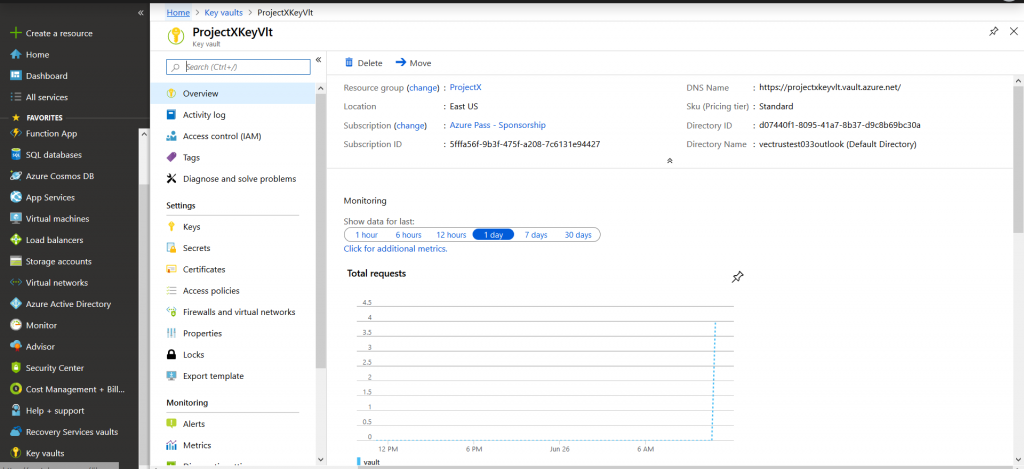Image resolution: width=1024 pixels, height=469 pixels.
Task: Open Security Center from sidebar
Action: (x=55, y=368)
